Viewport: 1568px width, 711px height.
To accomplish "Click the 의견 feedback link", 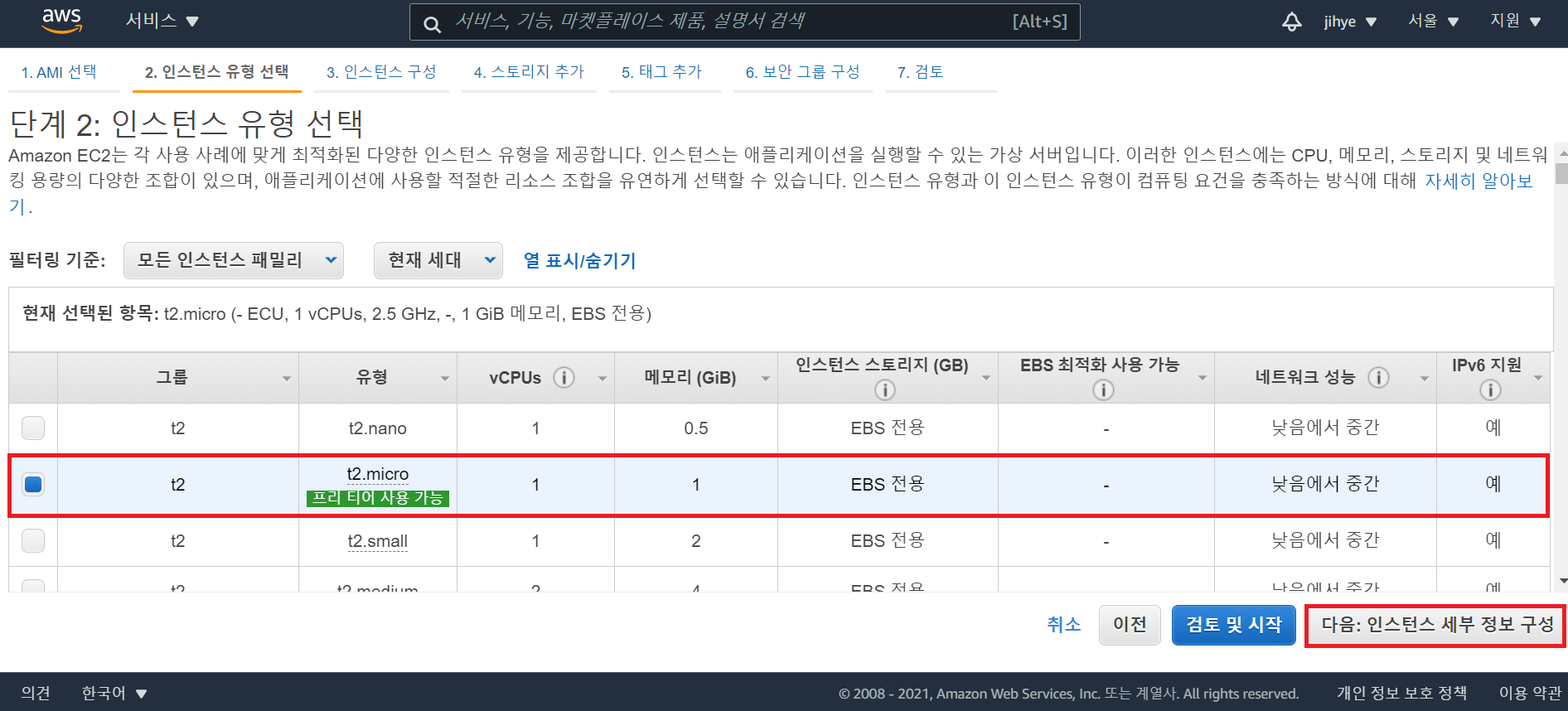I will [x=36, y=693].
